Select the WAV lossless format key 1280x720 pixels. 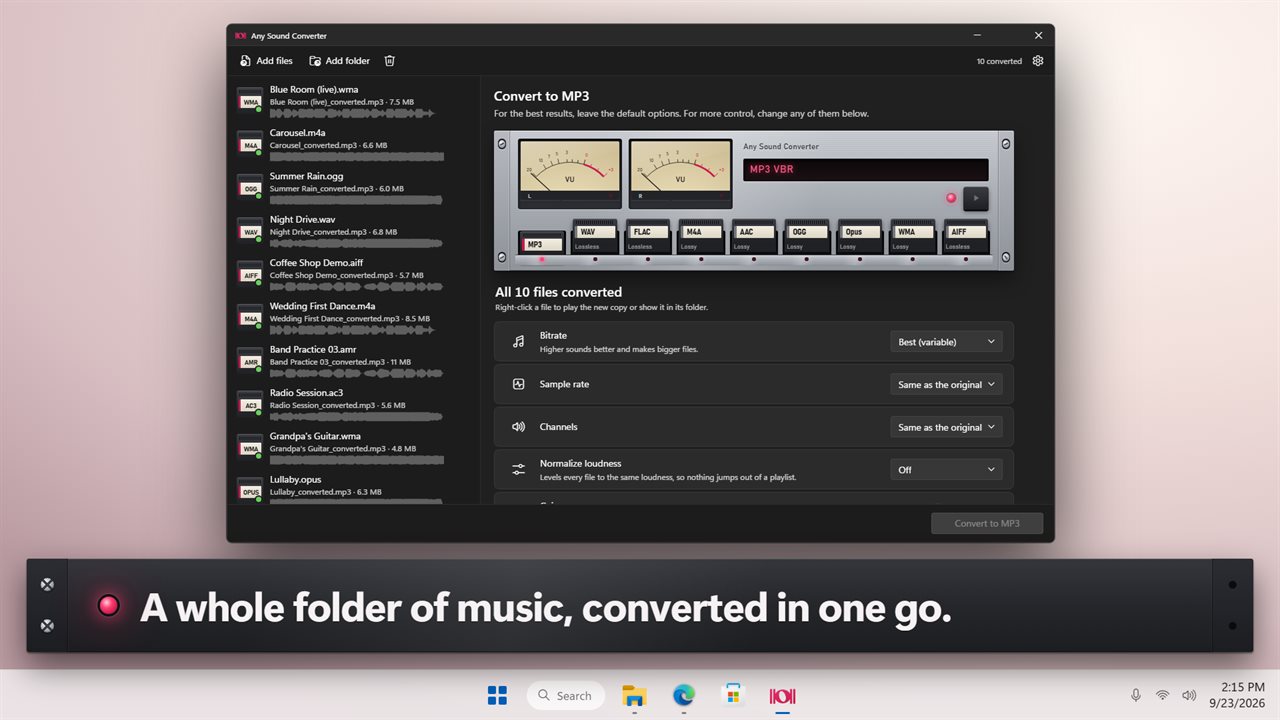point(595,237)
